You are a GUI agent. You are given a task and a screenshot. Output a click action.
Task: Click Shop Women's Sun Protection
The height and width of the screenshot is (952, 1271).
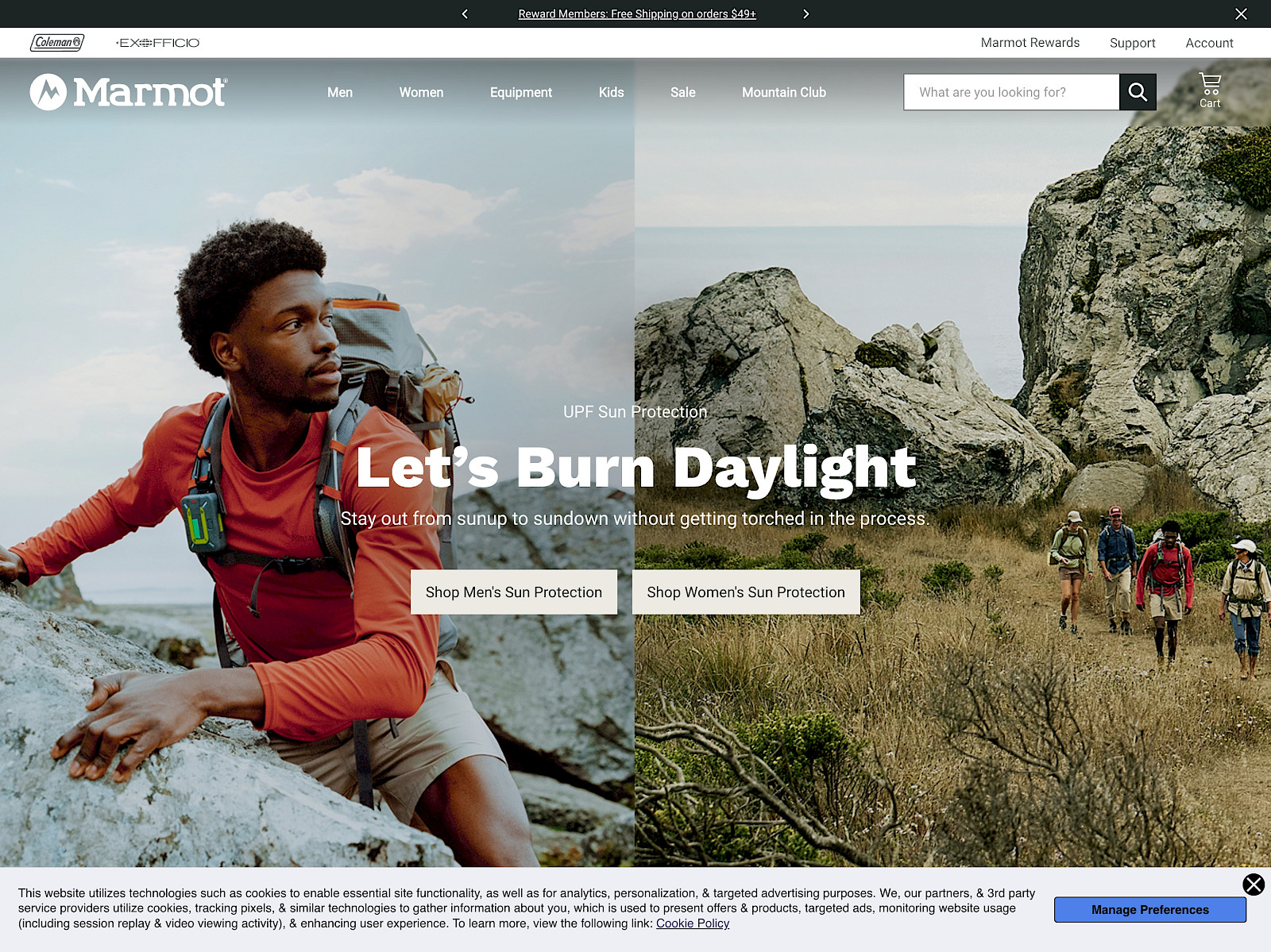pyautogui.click(x=746, y=592)
